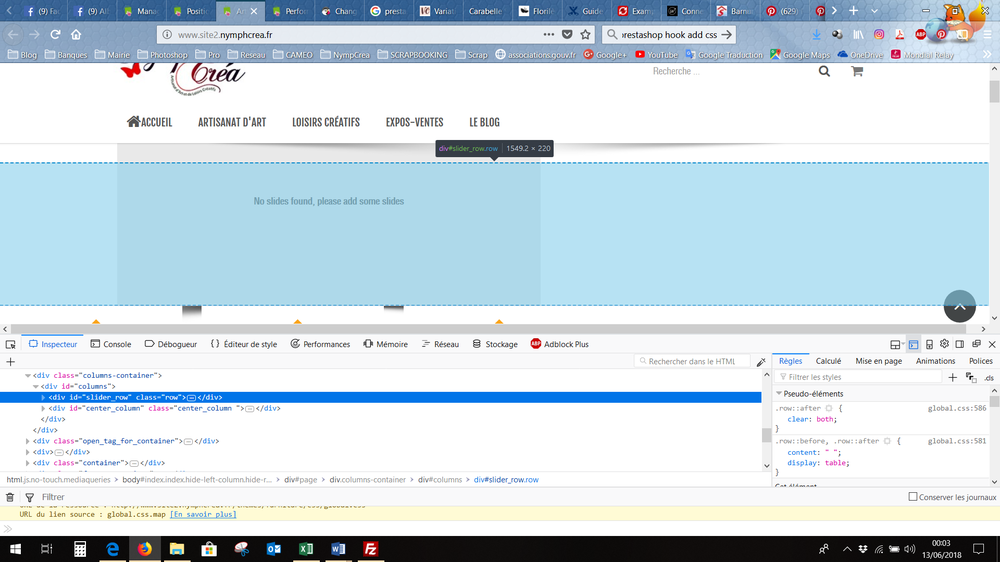Expand the open_tag_for_container div node
The height and width of the screenshot is (562, 1000).
click(27, 441)
